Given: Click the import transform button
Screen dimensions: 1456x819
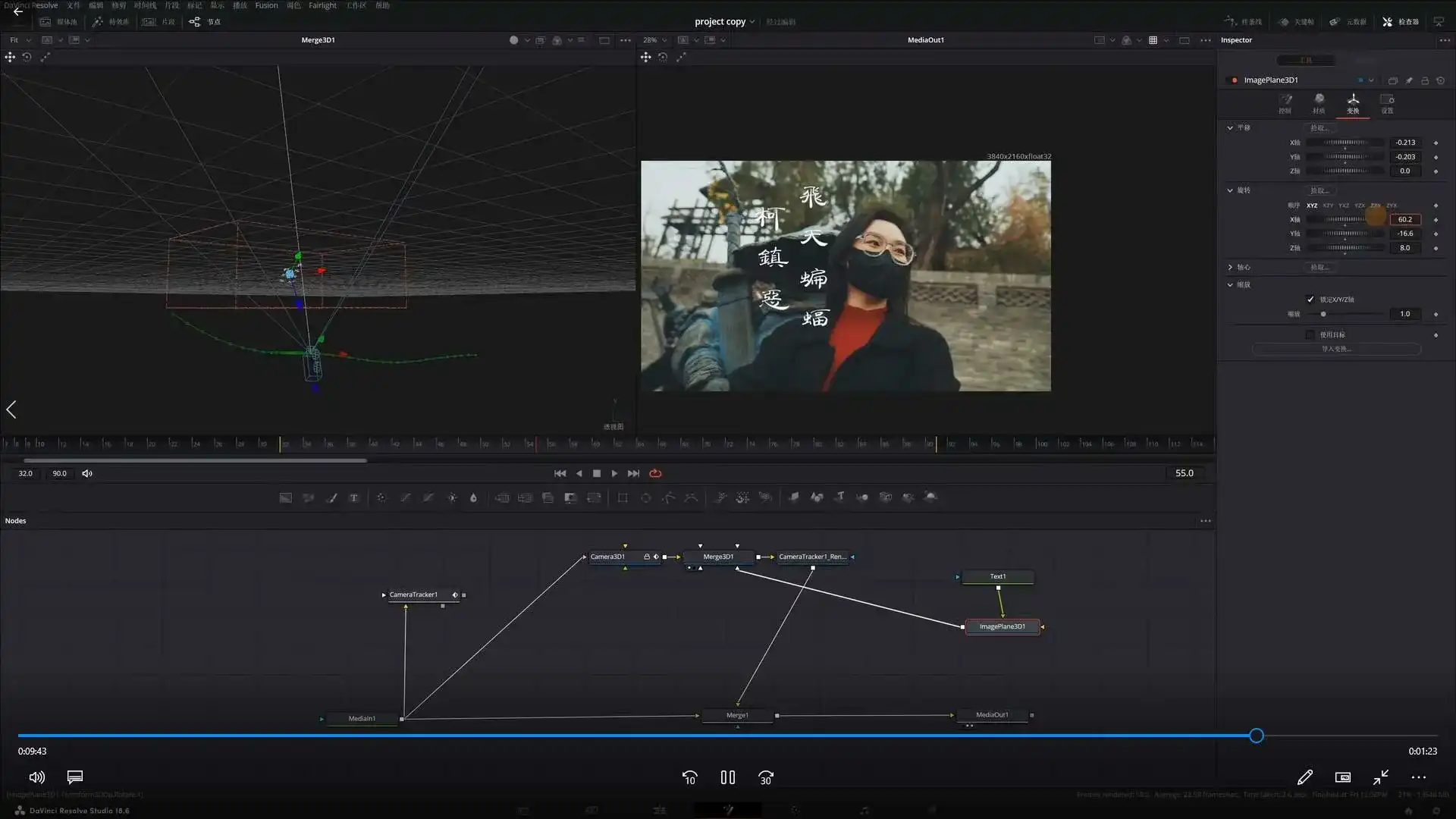Looking at the screenshot, I should tap(1336, 349).
